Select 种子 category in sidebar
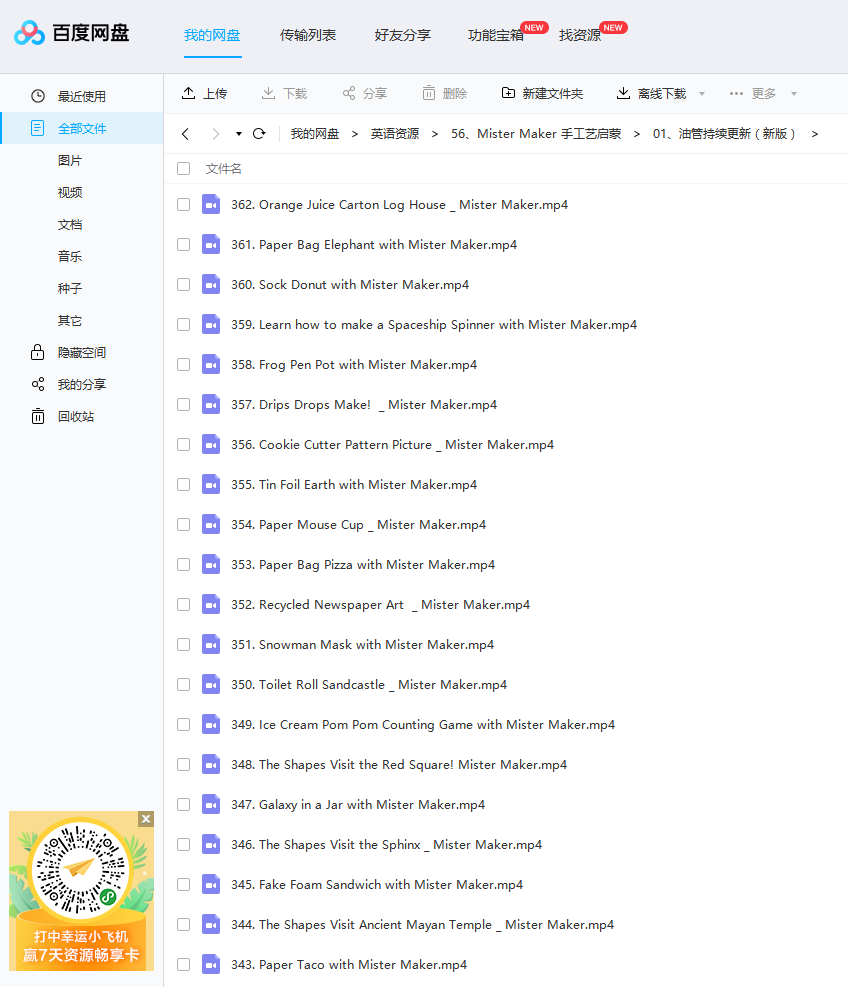 click(x=70, y=288)
